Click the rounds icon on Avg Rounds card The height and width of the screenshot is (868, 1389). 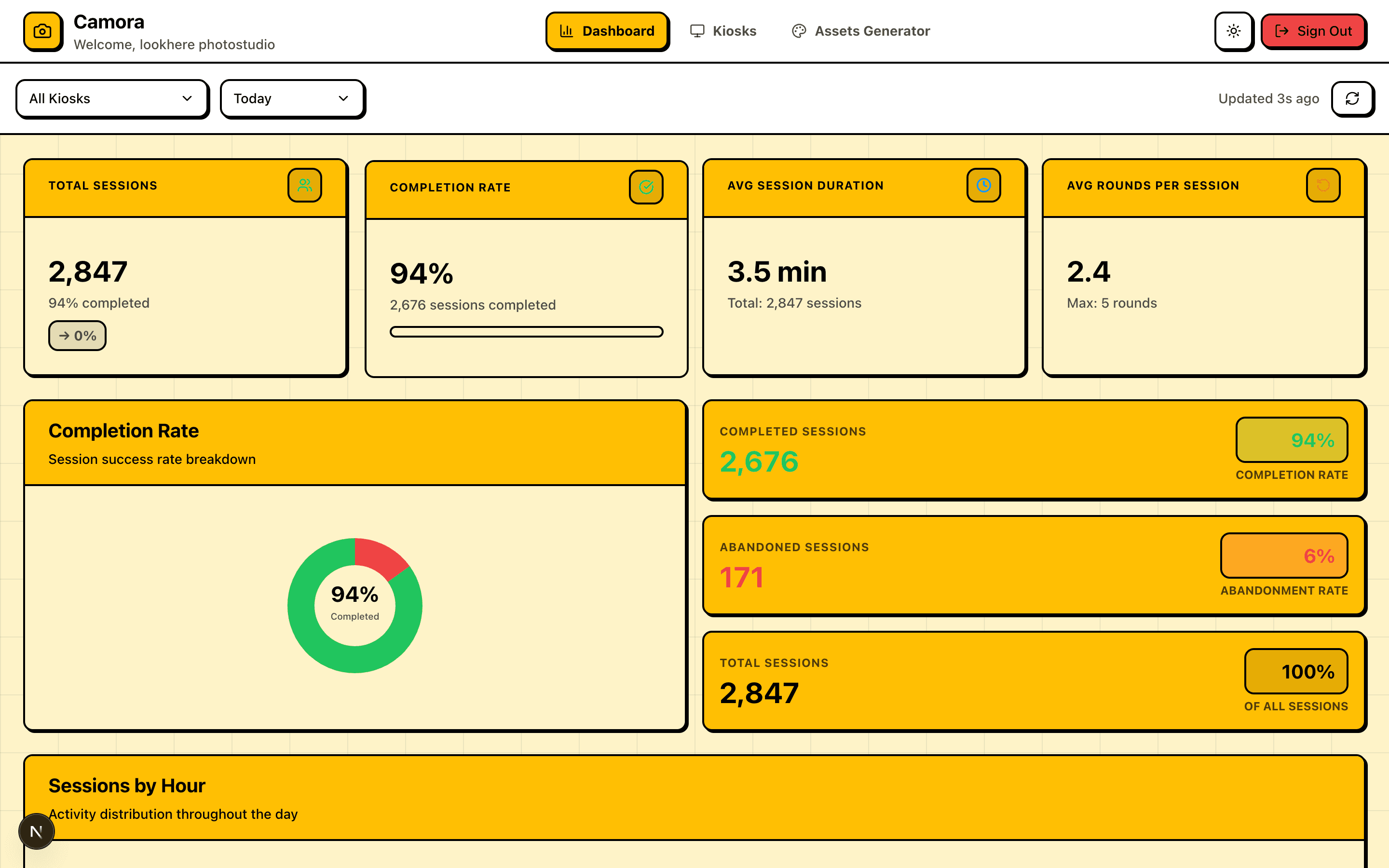coord(1323,185)
